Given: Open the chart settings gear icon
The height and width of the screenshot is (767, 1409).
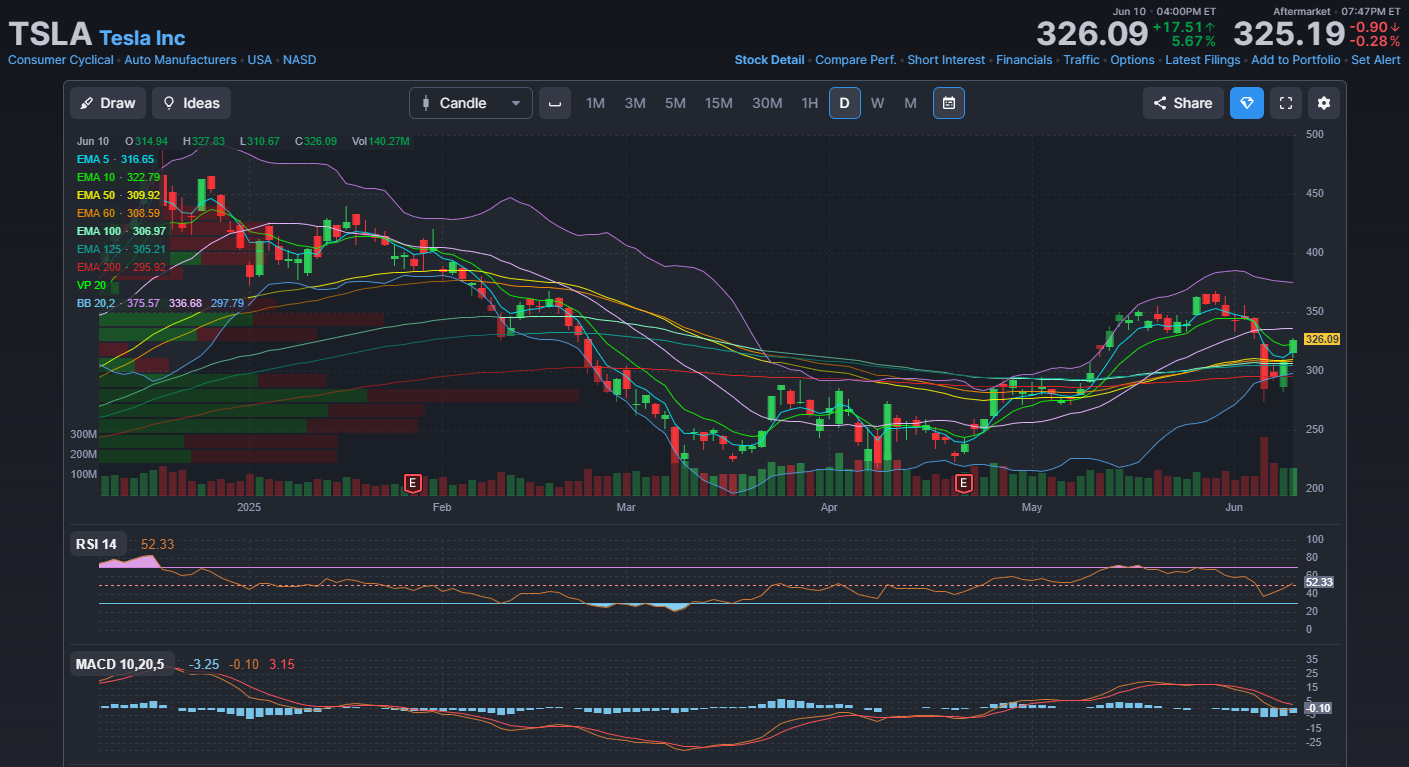Looking at the screenshot, I should (1324, 103).
